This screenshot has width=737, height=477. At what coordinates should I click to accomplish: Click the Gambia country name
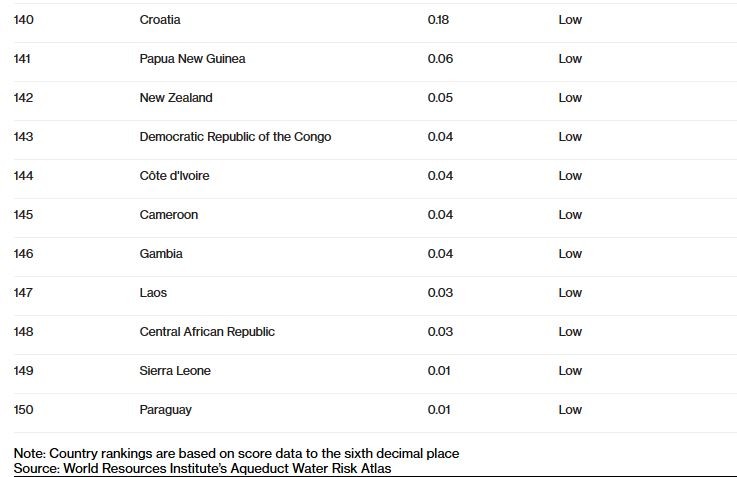161,254
